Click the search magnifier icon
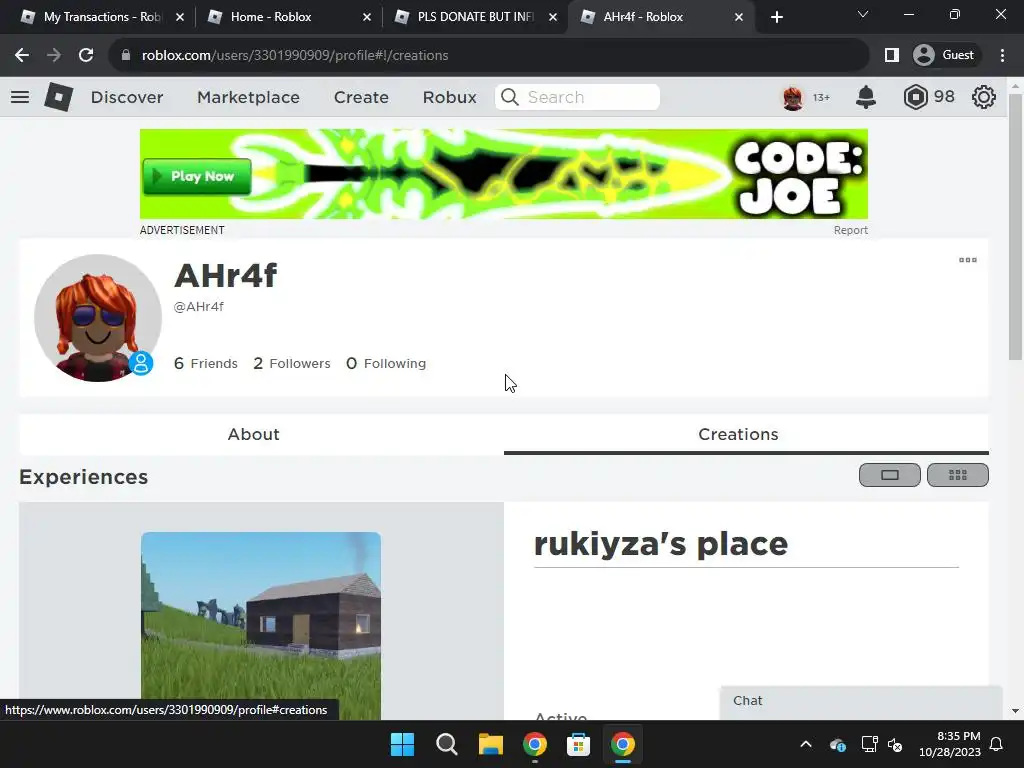This screenshot has height=768, width=1024. click(x=510, y=97)
